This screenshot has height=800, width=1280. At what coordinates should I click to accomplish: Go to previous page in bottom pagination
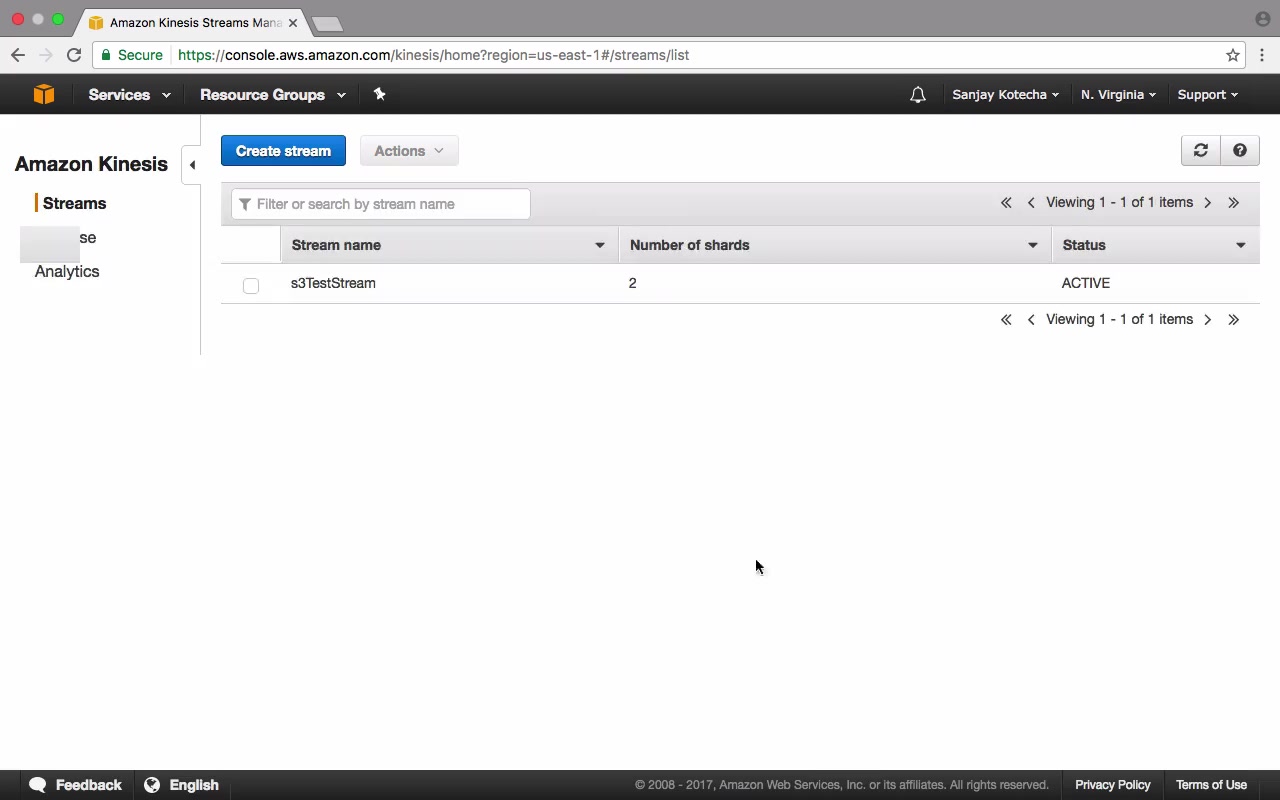point(1031,320)
